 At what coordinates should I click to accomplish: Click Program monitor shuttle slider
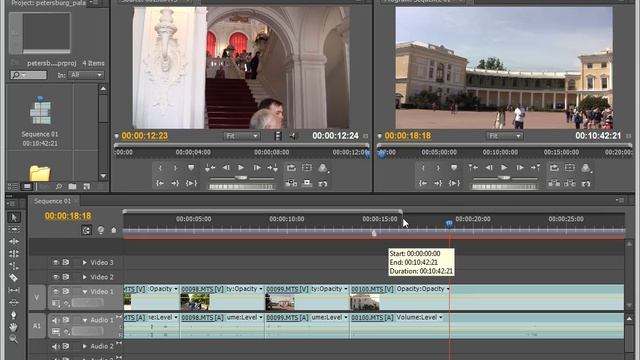coord(504,178)
